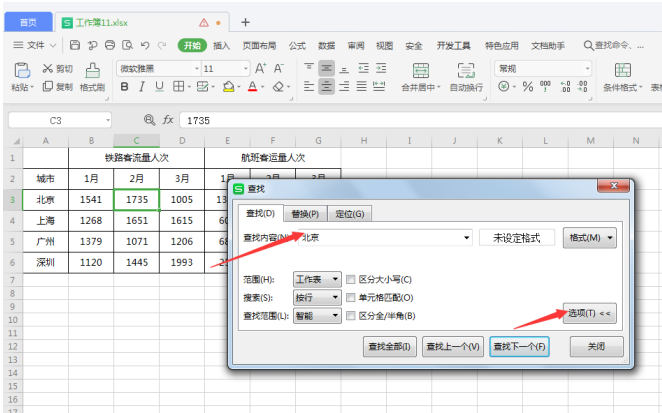
Task: Click the Paste clipboard icon
Action: tap(22, 70)
